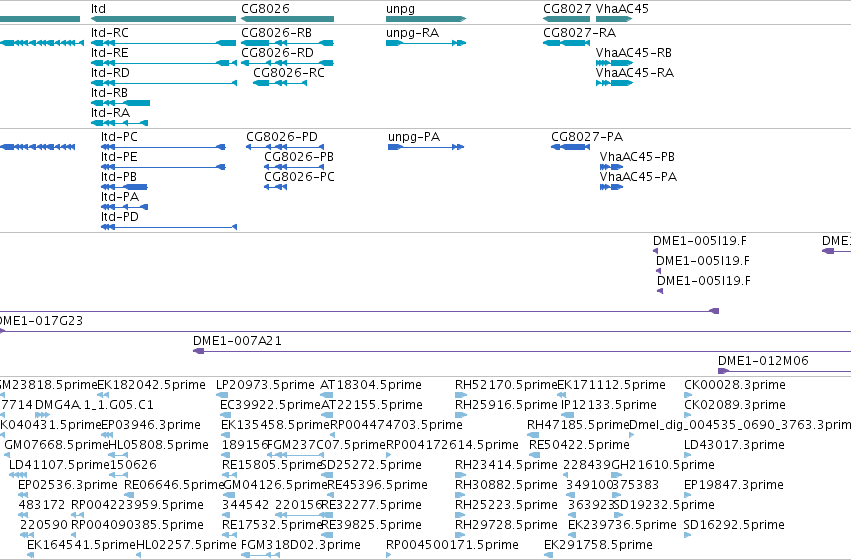Open transcript CG8026-RD
Viewport: 851px width, 560px height.
tap(277, 53)
